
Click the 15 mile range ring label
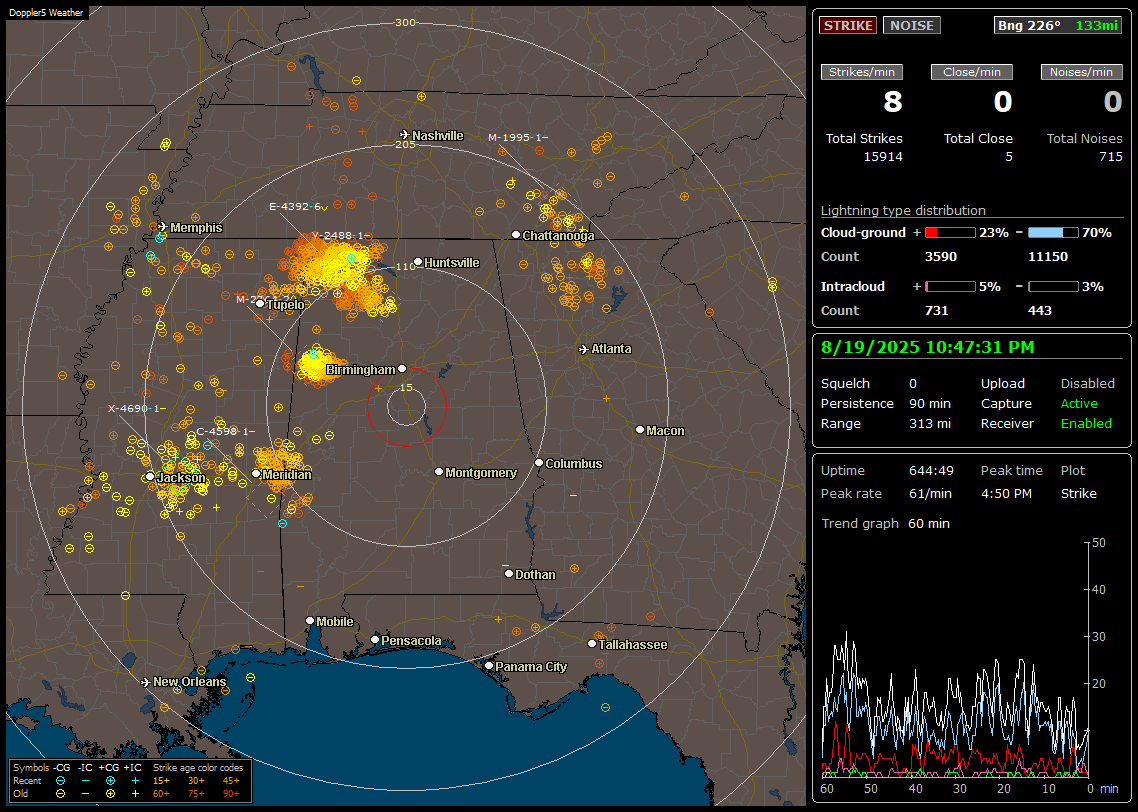pos(406,387)
